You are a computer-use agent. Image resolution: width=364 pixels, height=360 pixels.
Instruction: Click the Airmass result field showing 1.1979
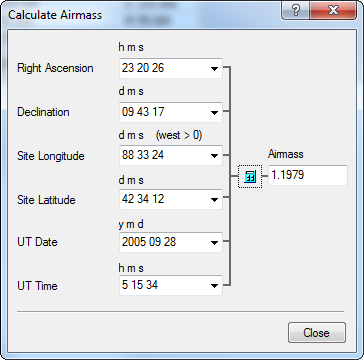click(x=308, y=175)
